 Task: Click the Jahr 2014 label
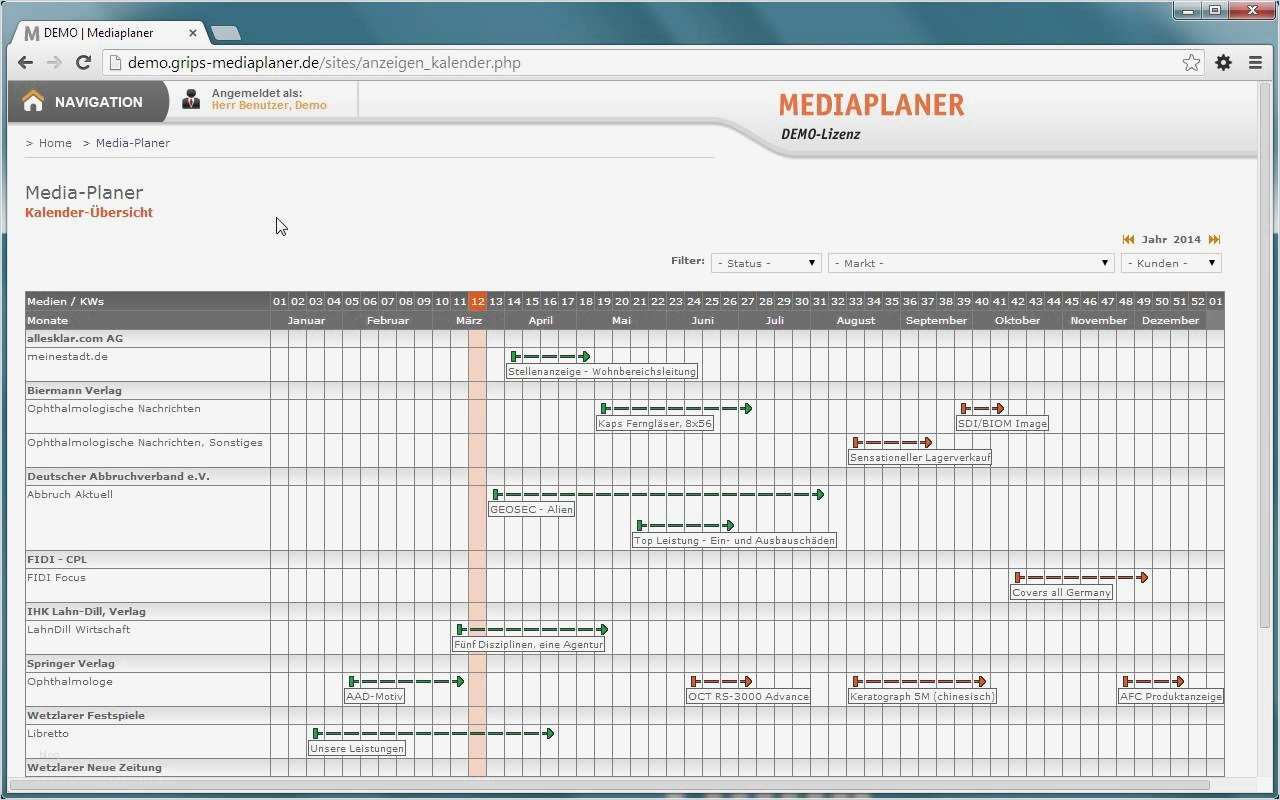tap(1171, 240)
